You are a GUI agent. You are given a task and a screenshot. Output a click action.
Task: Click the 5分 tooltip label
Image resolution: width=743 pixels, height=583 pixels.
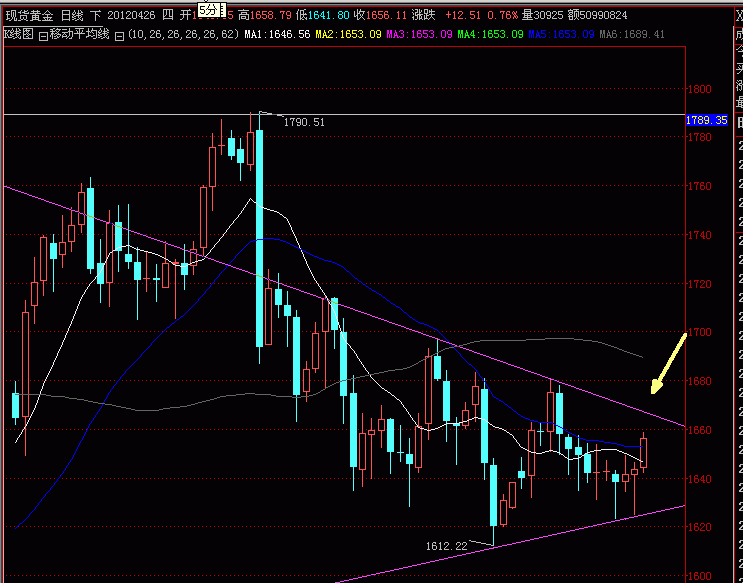click(x=208, y=9)
